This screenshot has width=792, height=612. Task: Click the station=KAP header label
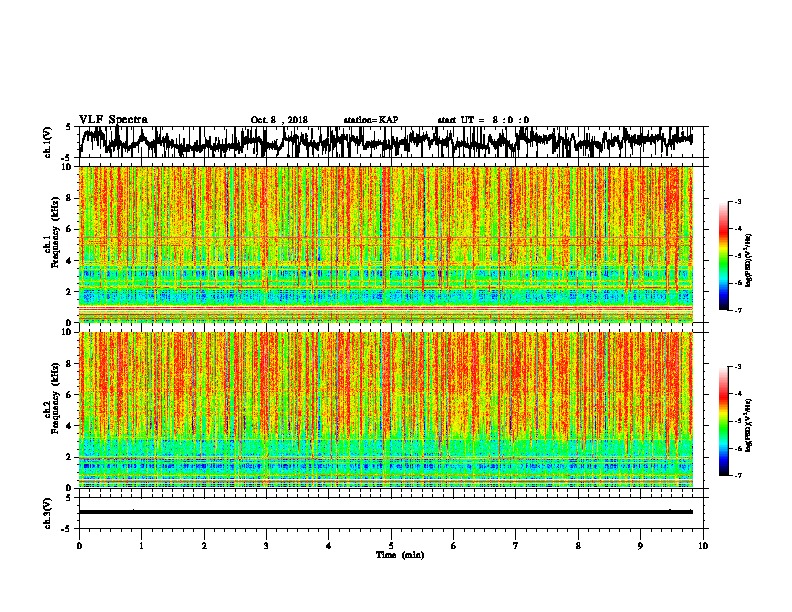tap(371, 120)
